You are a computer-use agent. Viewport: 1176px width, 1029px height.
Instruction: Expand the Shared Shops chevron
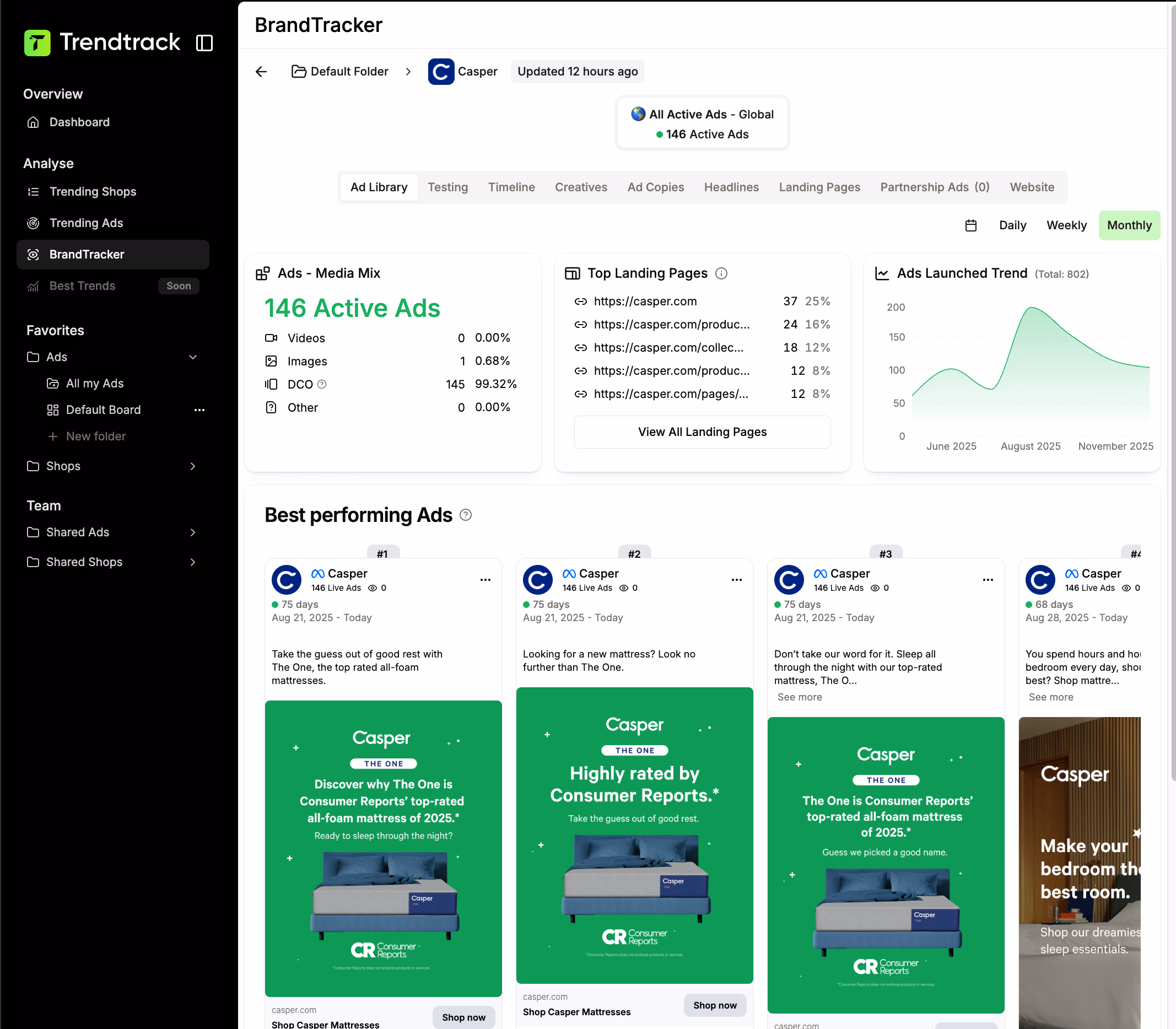[x=193, y=562]
